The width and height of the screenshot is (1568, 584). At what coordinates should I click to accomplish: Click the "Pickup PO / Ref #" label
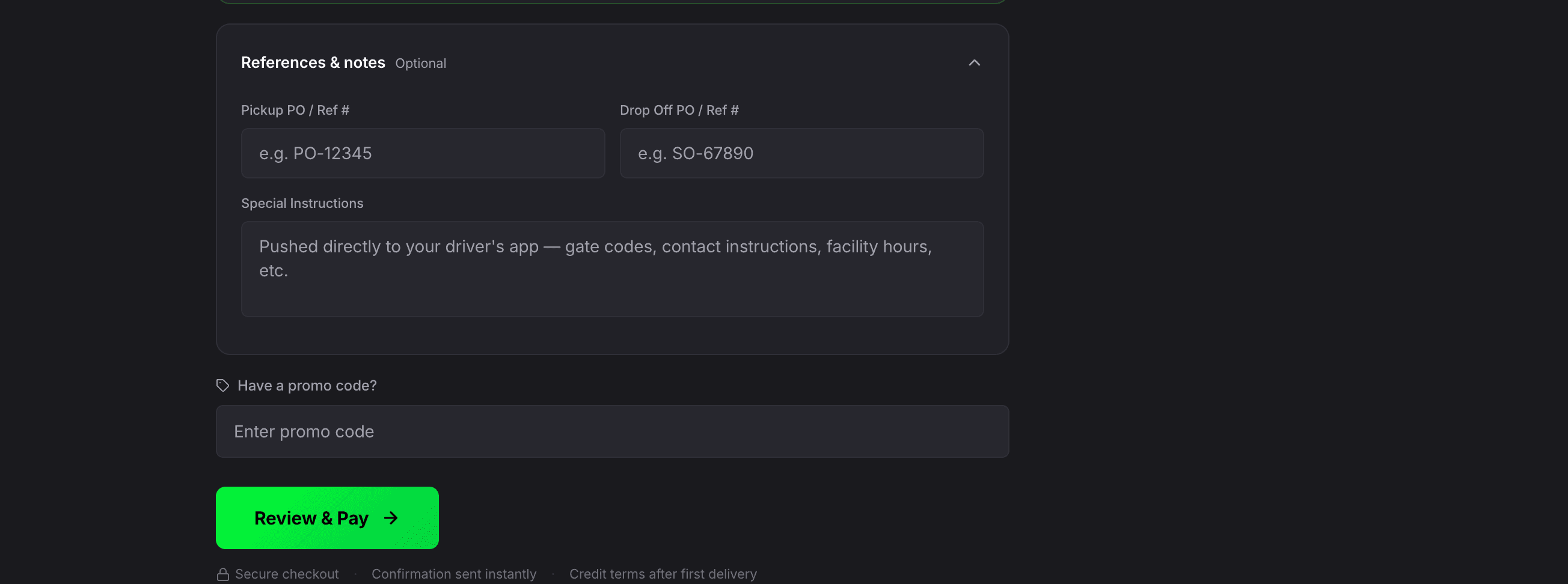(x=295, y=110)
